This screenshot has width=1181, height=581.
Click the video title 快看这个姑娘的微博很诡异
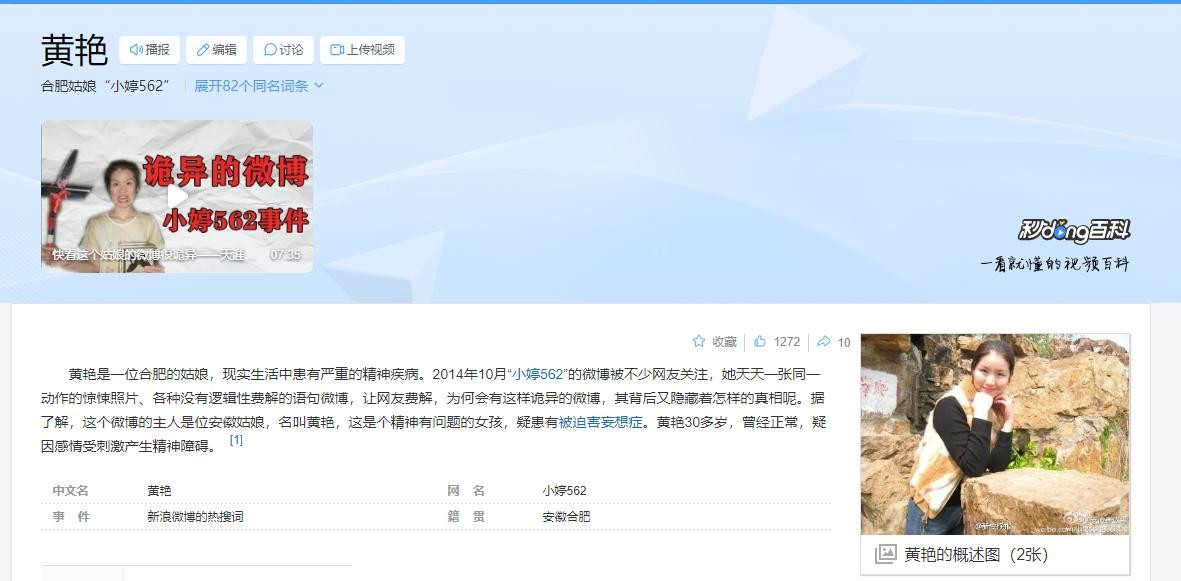pos(148,255)
